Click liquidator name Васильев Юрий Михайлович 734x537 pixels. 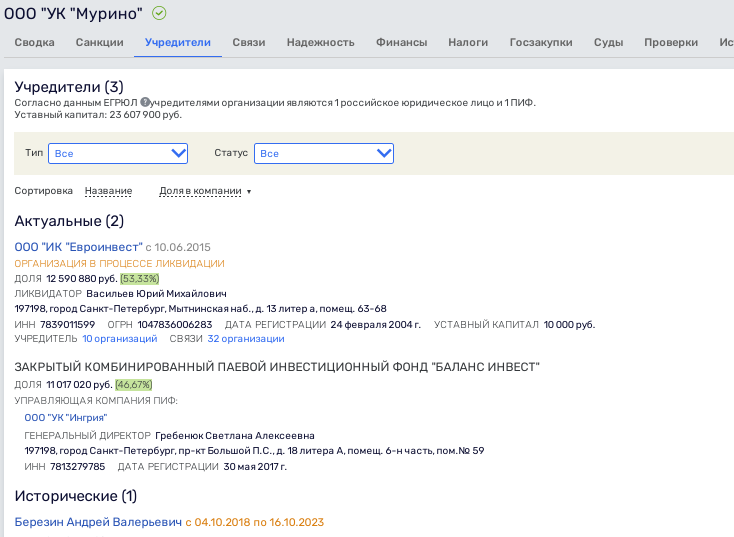click(156, 294)
